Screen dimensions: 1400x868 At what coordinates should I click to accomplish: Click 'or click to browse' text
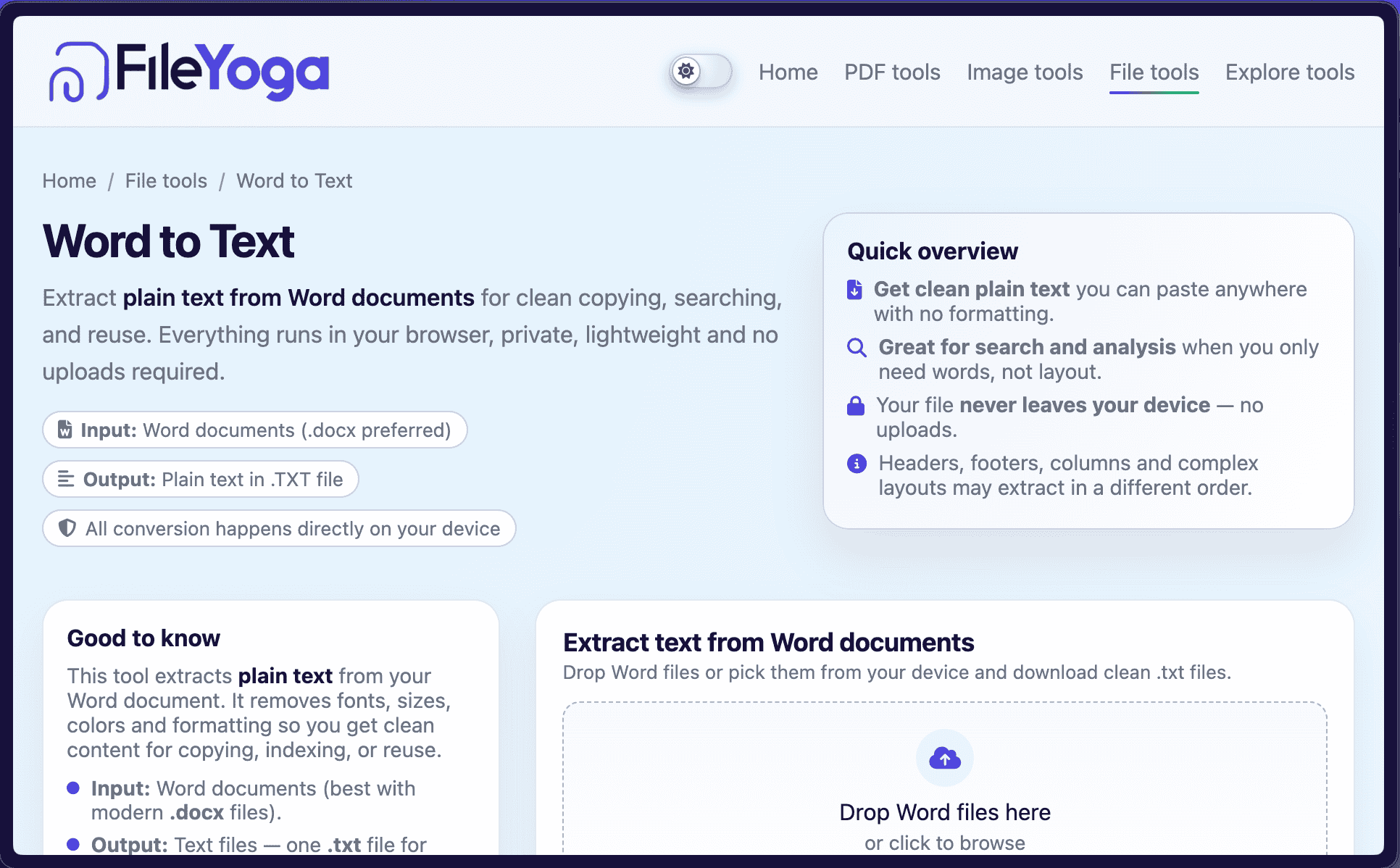coord(945,843)
